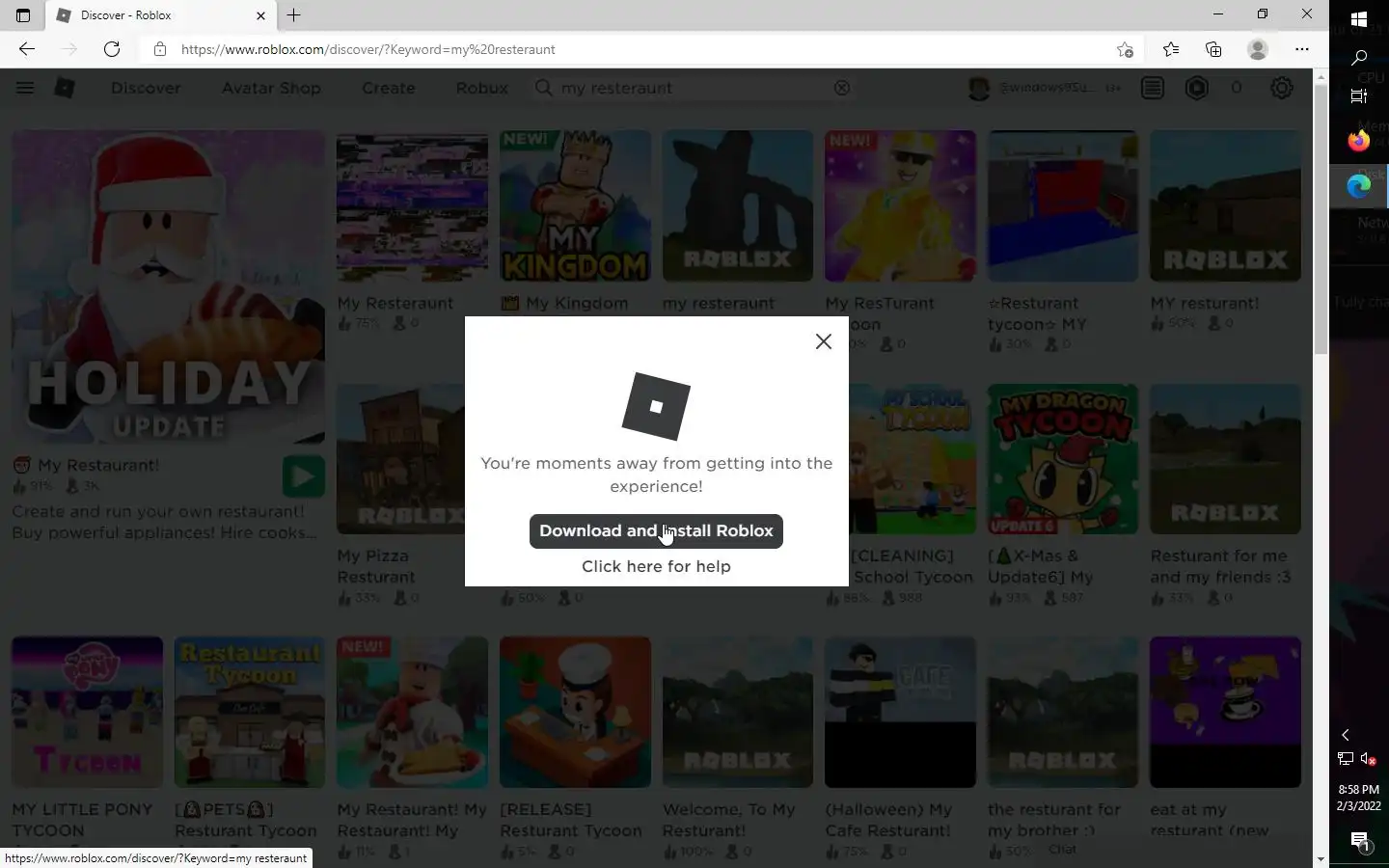
Task: Open Roblox settings gear
Action: [1281, 88]
